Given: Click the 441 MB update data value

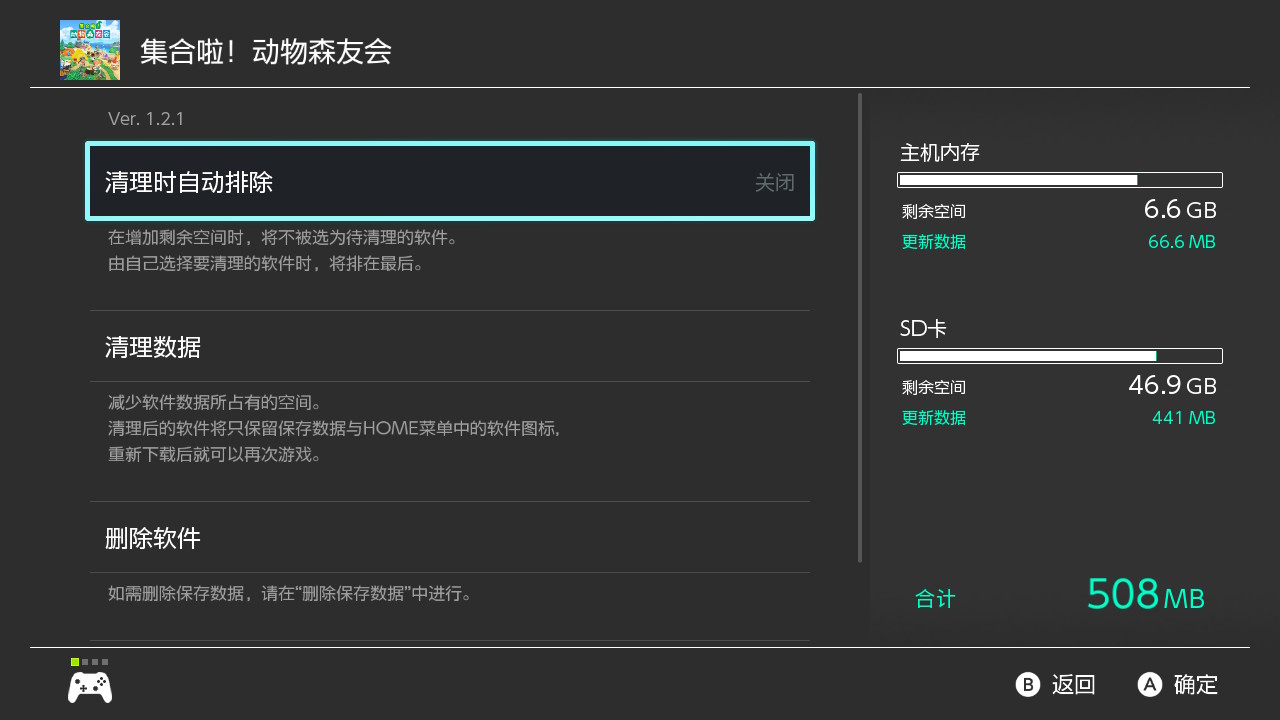Looking at the screenshot, I should [x=1184, y=418].
